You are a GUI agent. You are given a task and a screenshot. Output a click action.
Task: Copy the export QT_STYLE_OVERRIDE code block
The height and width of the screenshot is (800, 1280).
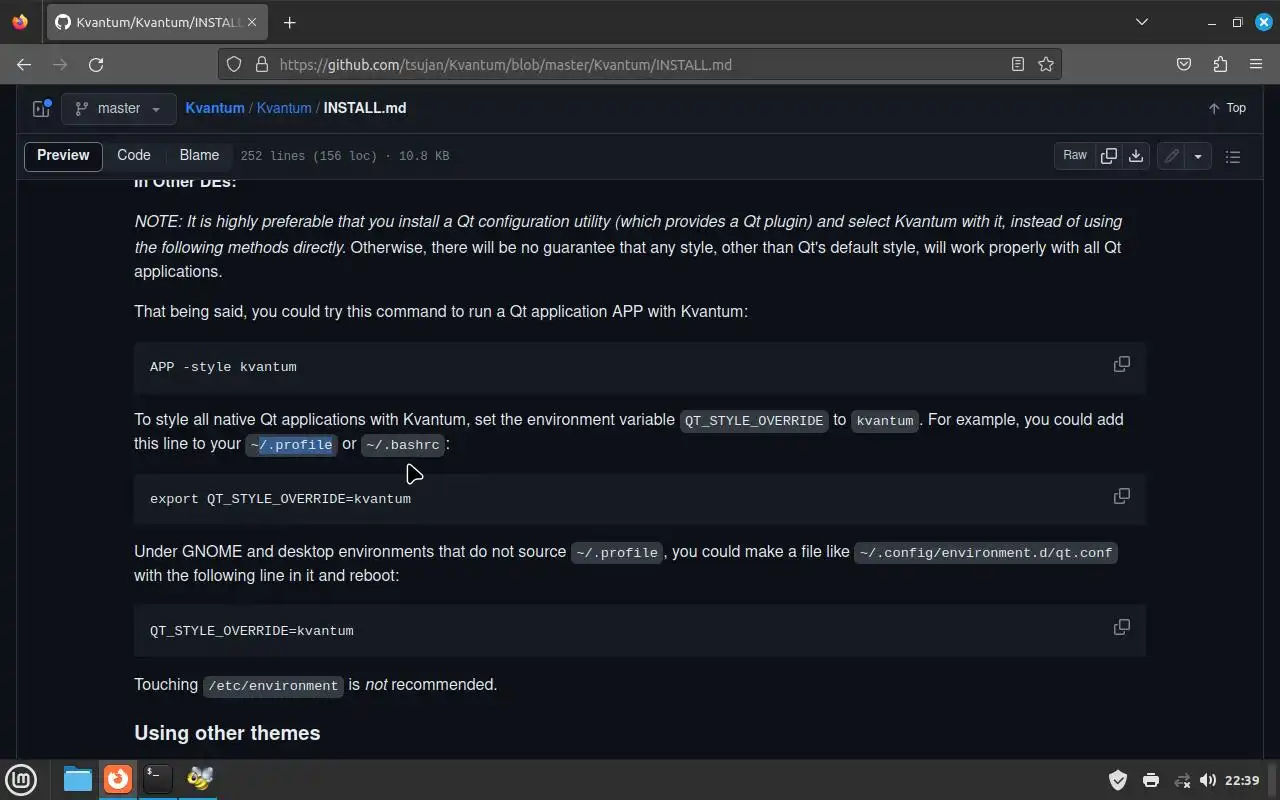pyautogui.click(x=1122, y=496)
